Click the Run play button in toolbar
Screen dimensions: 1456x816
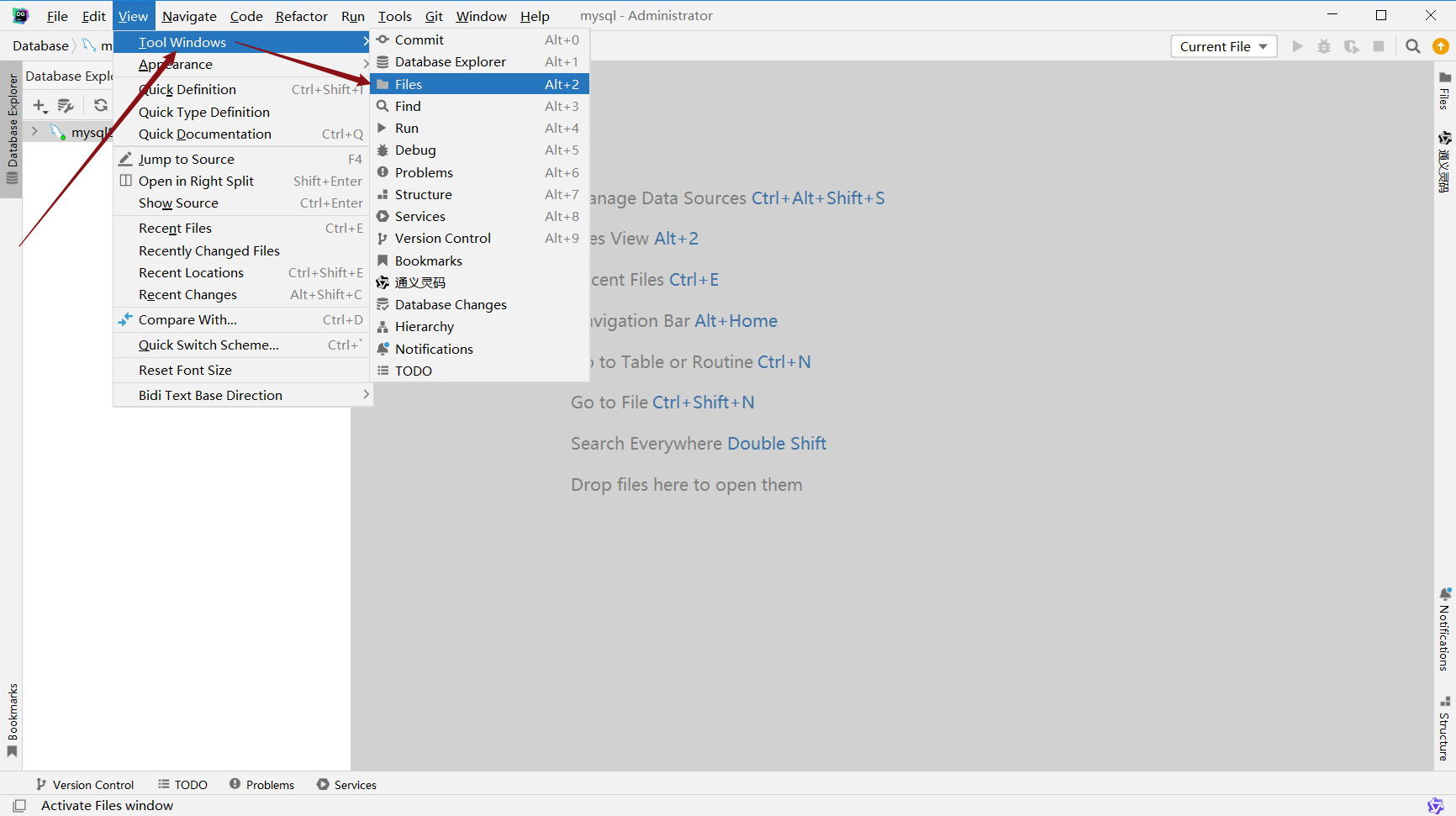pyautogui.click(x=1297, y=46)
